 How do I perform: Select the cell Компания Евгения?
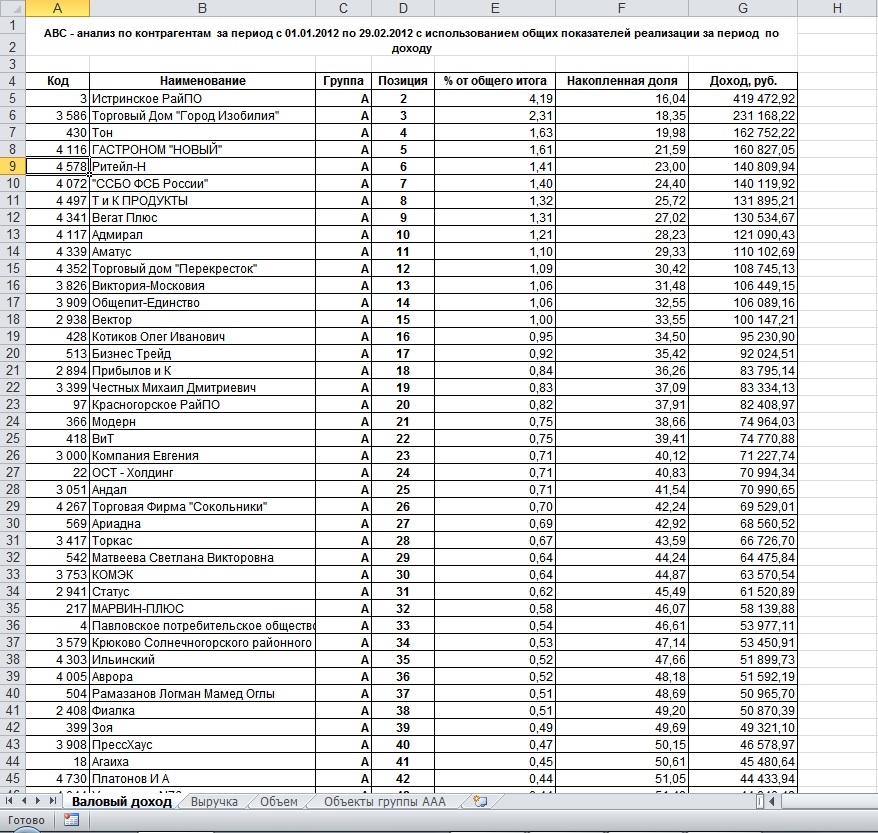pos(202,455)
